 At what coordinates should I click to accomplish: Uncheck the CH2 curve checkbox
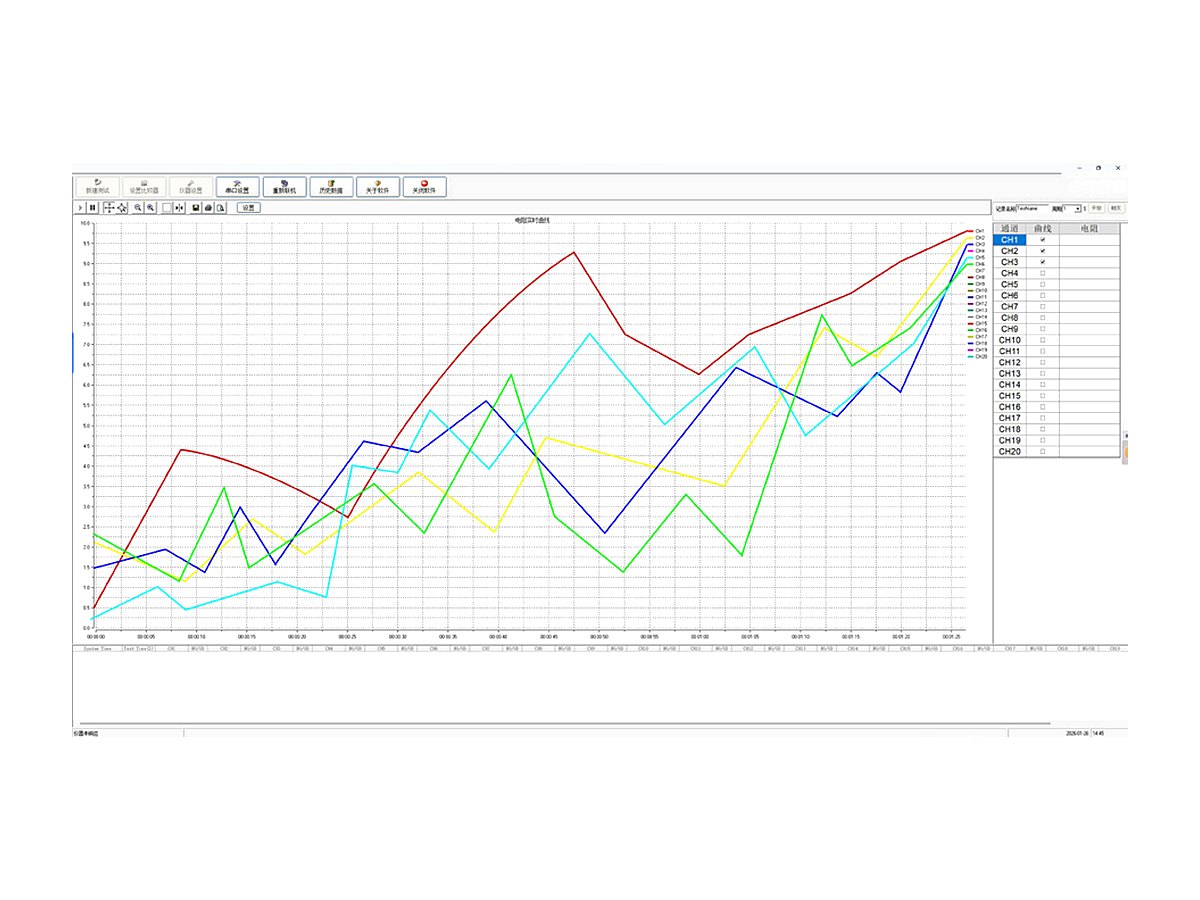pos(1044,251)
